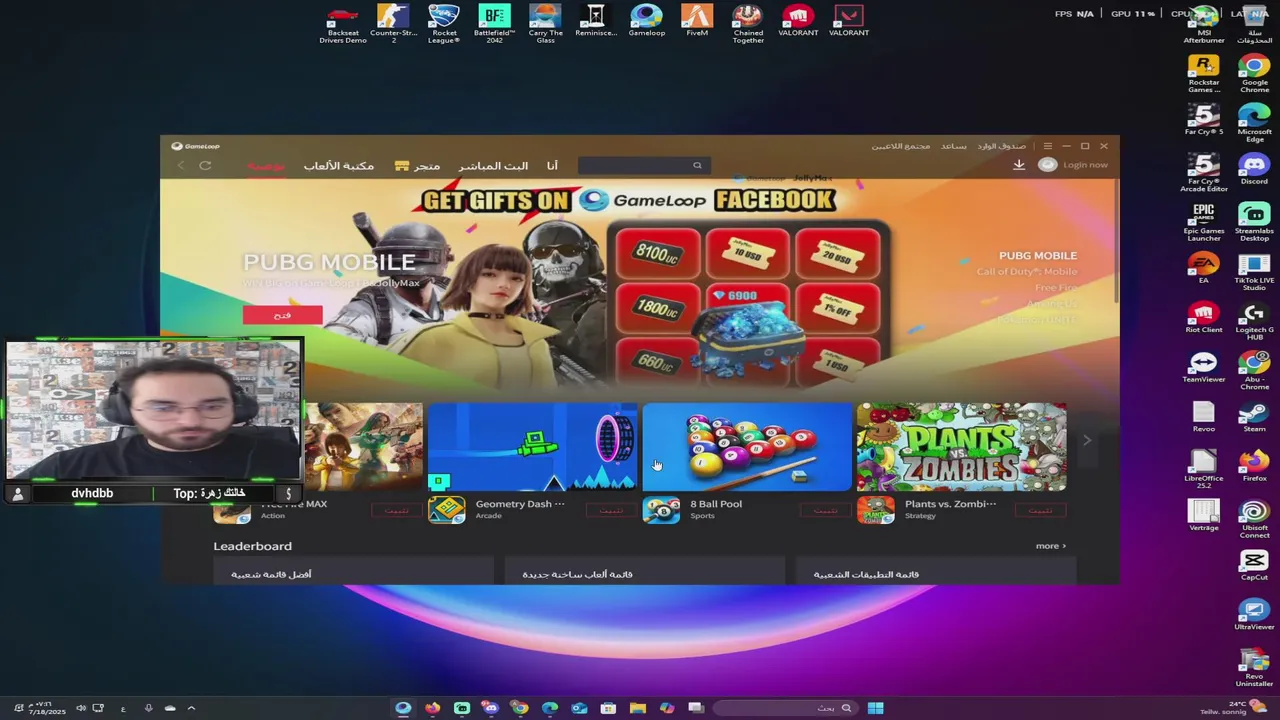Launch TeamViewer from the desktop
The height and width of the screenshot is (720, 1280).
1204,367
